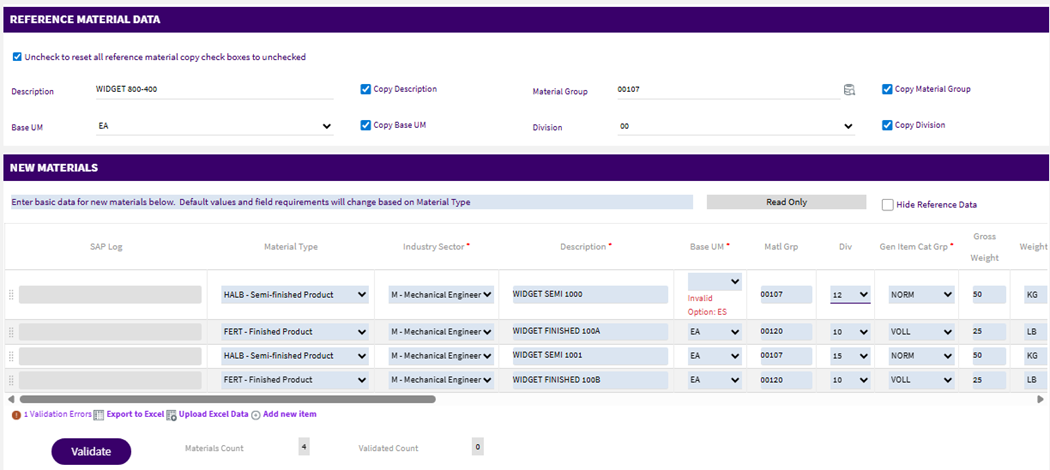This screenshot has width=1050, height=470.
Task: Click the reference Material Group field 00107
Action: [x=729, y=90]
